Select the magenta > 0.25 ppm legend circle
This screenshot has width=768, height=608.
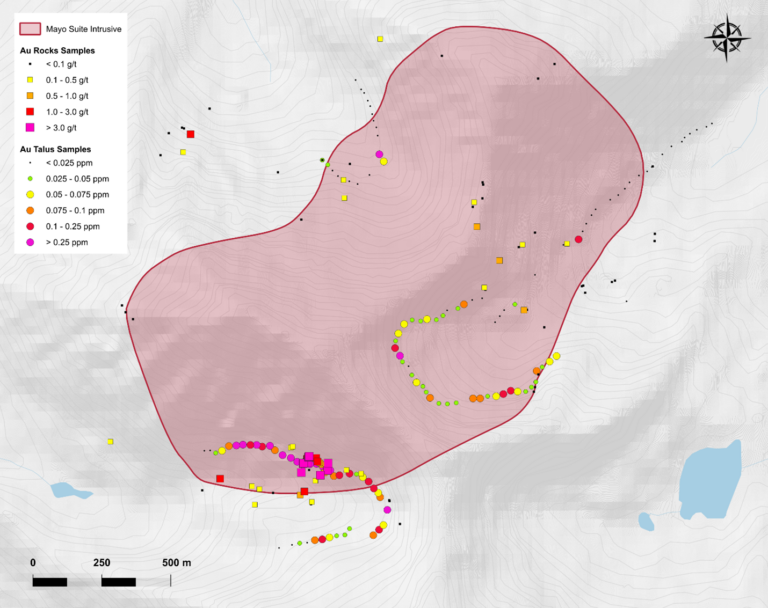point(31,242)
